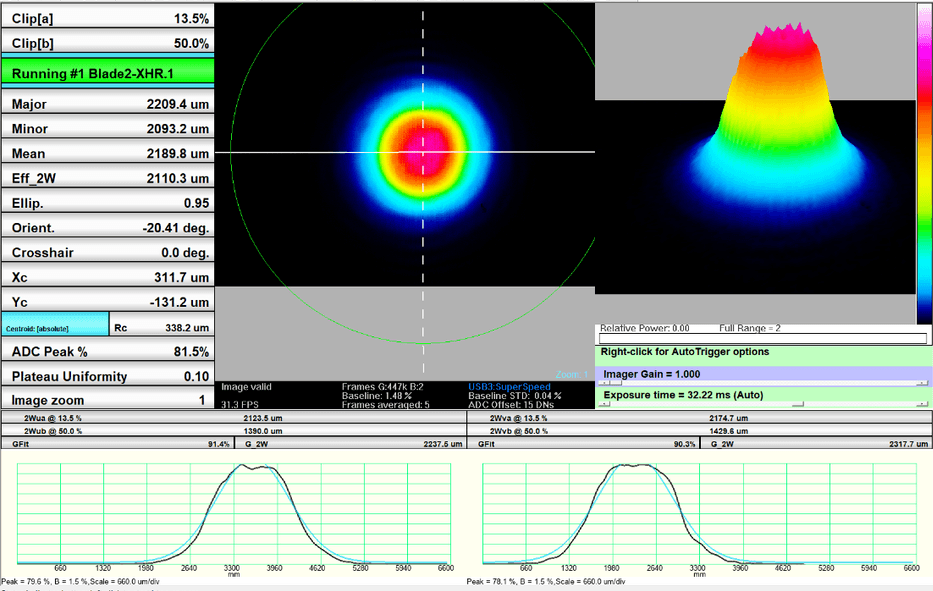Screen dimensions: 933x591
Task: Open the Plateau Uniformity 0.10 result
Action: click(x=108, y=376)
